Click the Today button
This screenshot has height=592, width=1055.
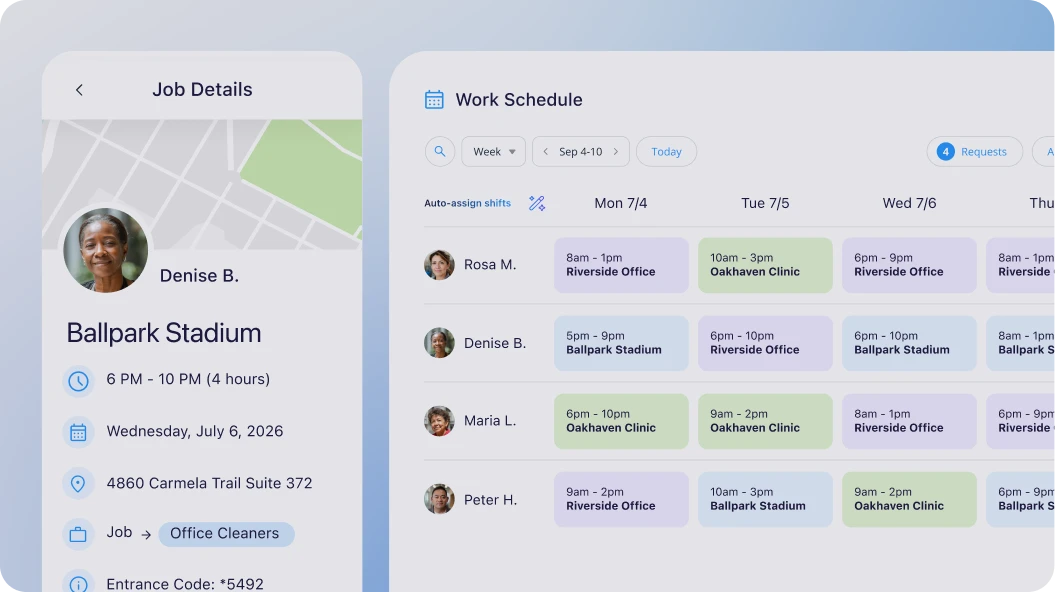666,151
